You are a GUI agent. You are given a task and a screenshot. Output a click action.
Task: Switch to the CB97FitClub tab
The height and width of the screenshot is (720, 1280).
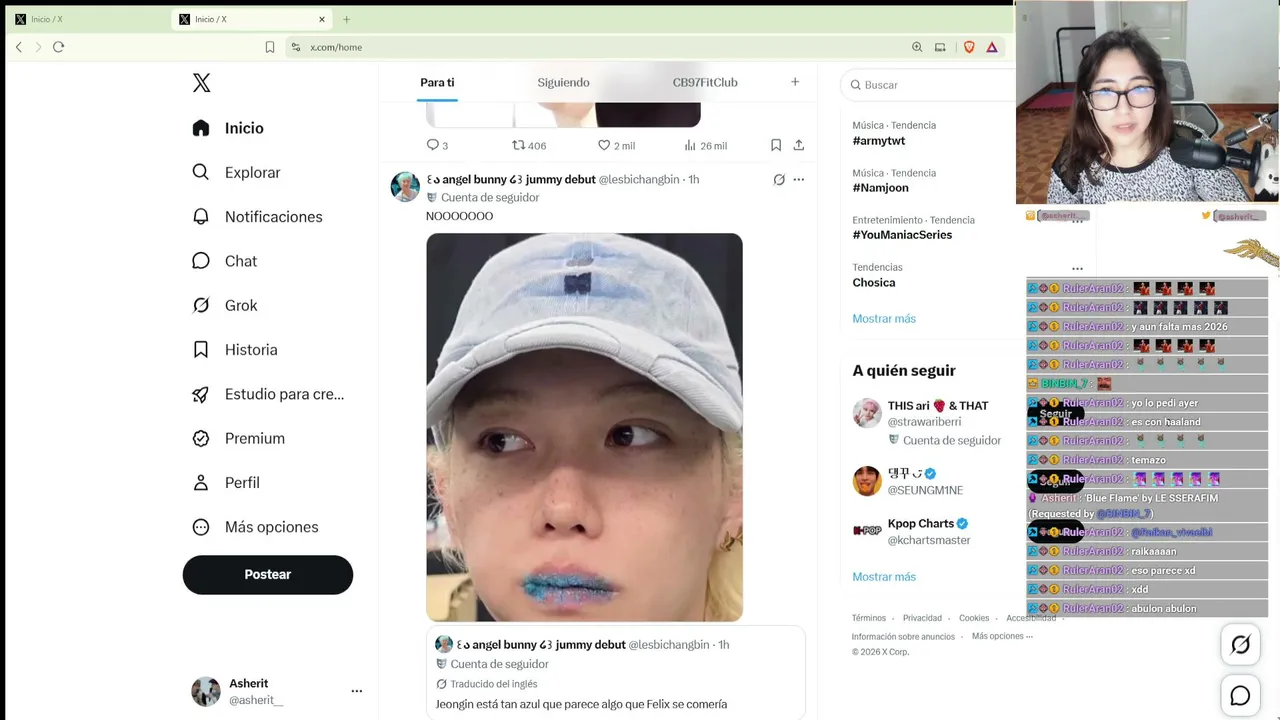(x=705, y=82)
